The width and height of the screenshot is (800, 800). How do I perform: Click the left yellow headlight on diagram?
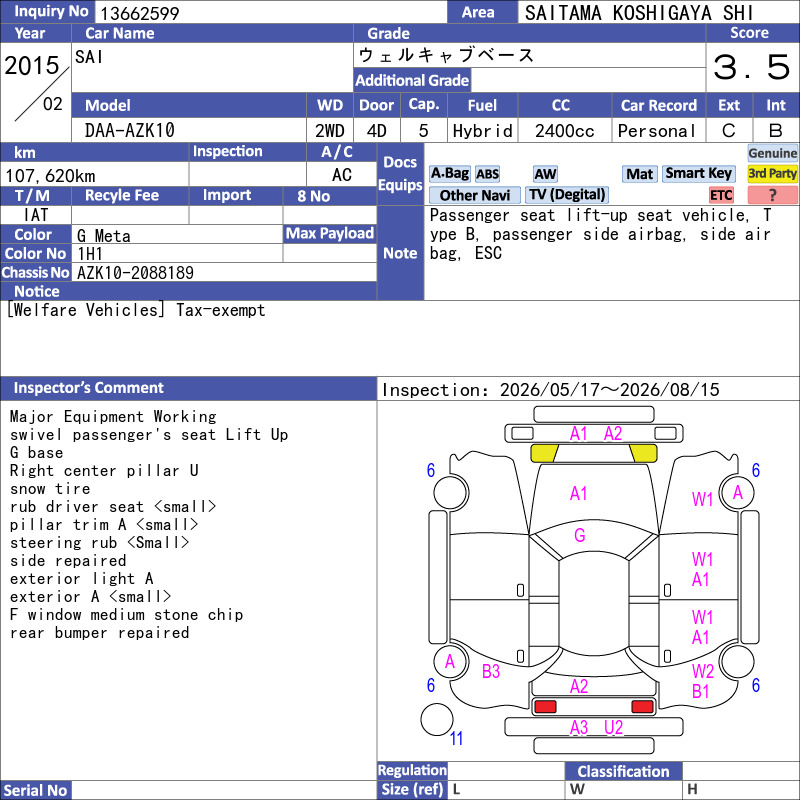coord(544,453)
